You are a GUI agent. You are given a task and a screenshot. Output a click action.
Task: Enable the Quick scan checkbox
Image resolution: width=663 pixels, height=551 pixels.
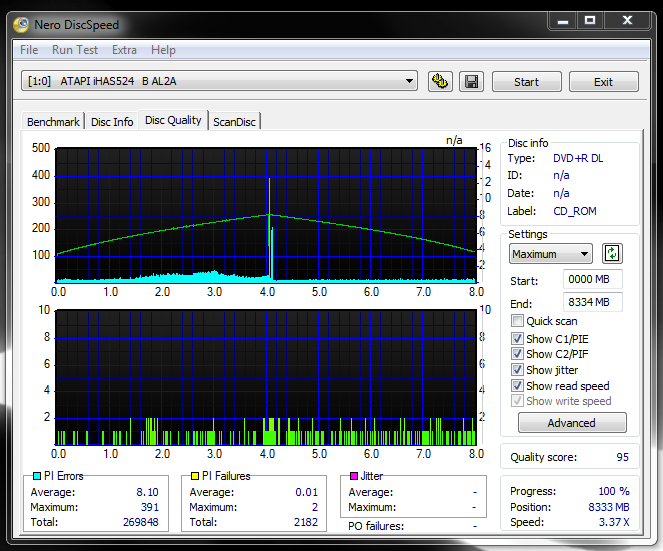(x=517, y=321)
